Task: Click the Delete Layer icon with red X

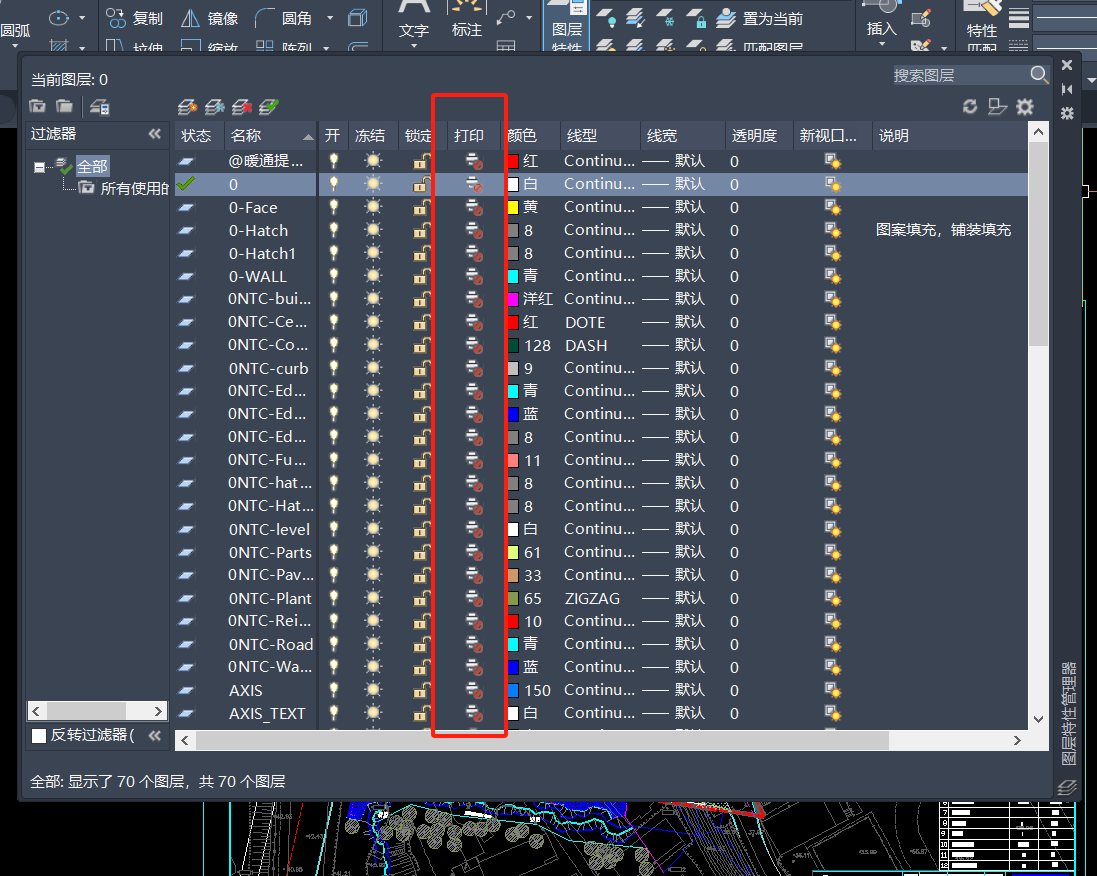Action: pyautogui.click(x=242, y=106)
